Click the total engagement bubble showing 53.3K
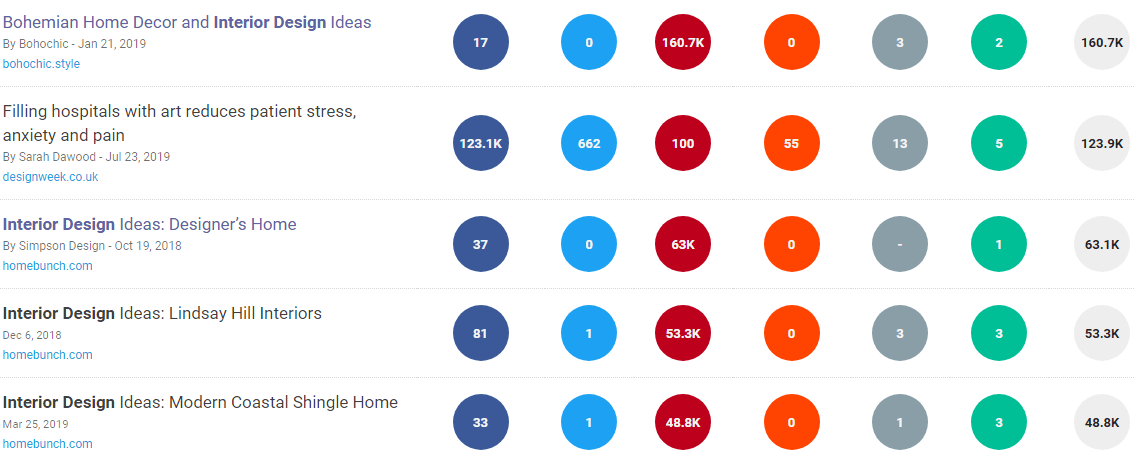The height and width of the screenshot is (463, 1135). point(1101,334)
